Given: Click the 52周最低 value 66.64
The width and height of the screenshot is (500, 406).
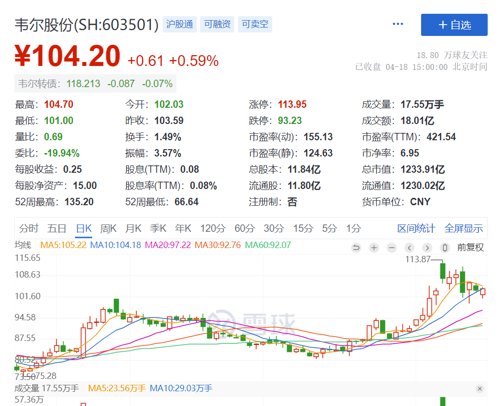Looking at the screenshot, I should pyautogui.click(x=186, y=202).
